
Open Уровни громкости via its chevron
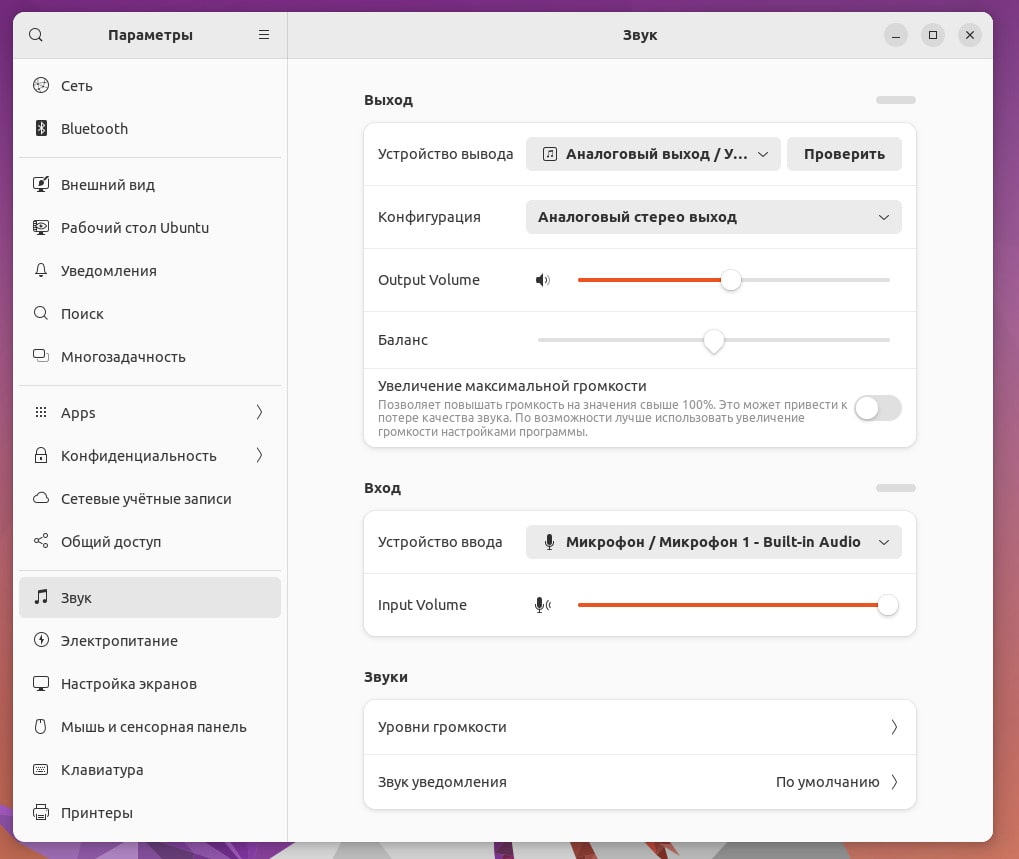(x=894, y=726)
